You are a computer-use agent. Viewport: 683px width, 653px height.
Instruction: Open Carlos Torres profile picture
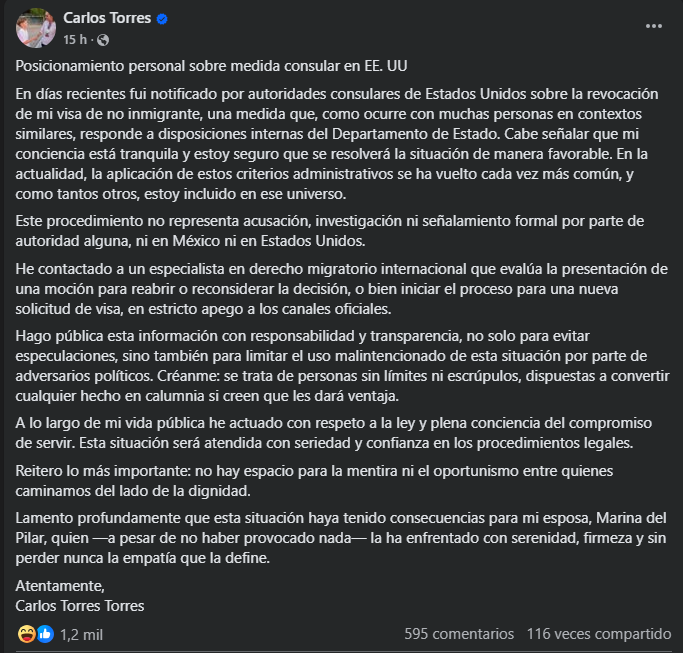pos(34,28)
